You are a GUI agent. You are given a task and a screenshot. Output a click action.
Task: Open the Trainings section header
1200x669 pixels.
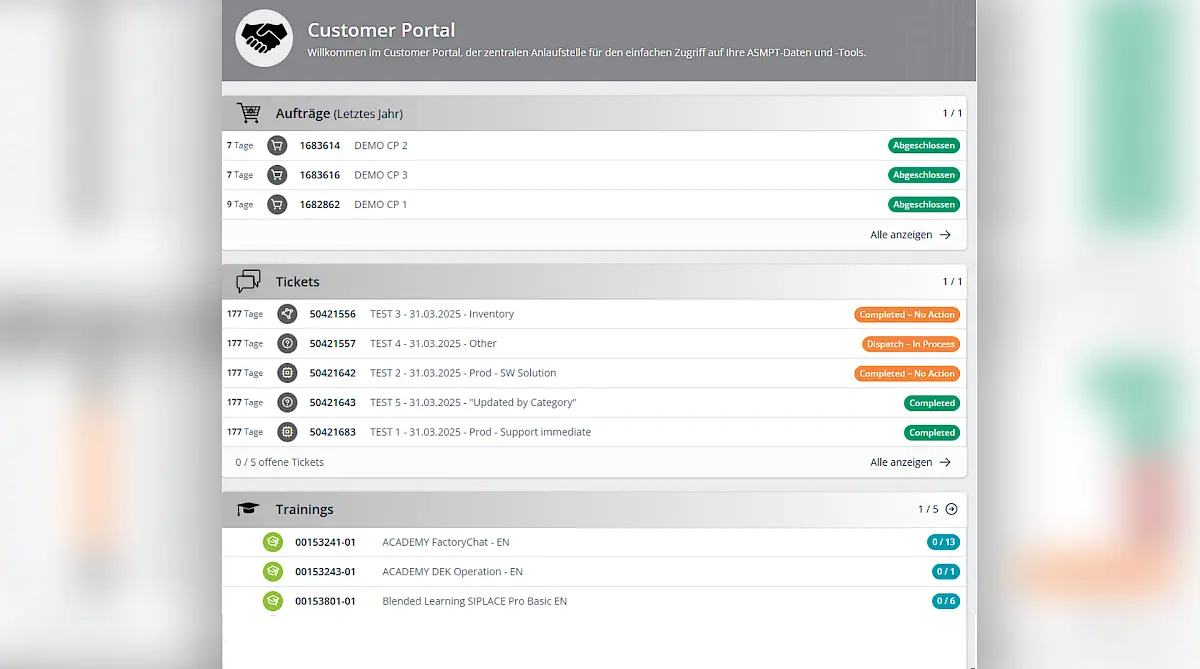[x=304, y=510]
